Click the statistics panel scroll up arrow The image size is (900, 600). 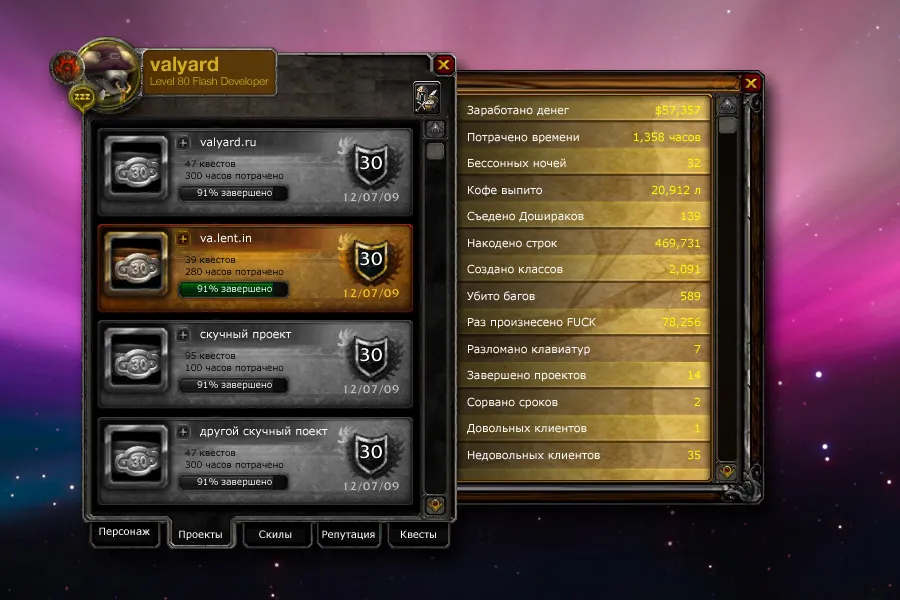tap(727, 106)
